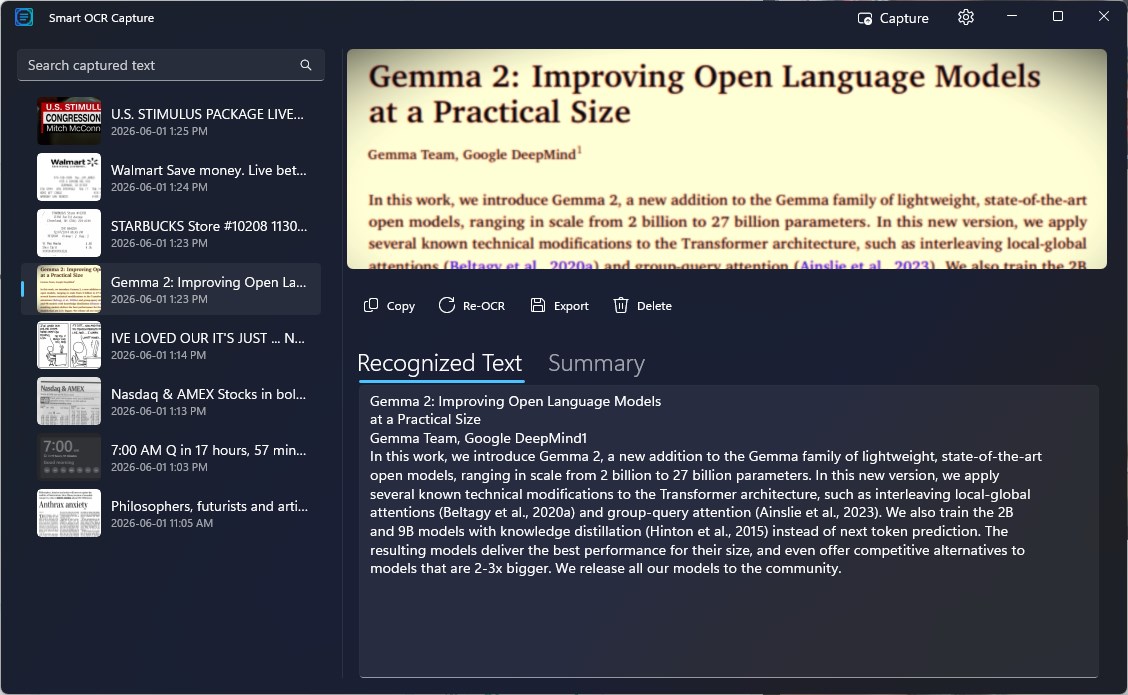Copy the recognized text

[389, 306]
